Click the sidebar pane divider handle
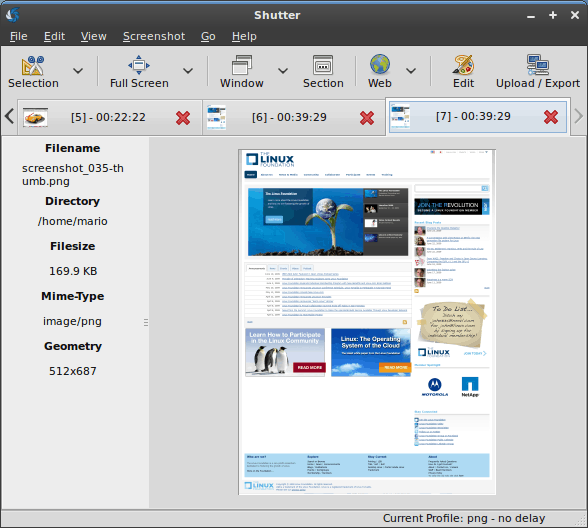This screenshot has width=588, height=528. pos(146,322)
